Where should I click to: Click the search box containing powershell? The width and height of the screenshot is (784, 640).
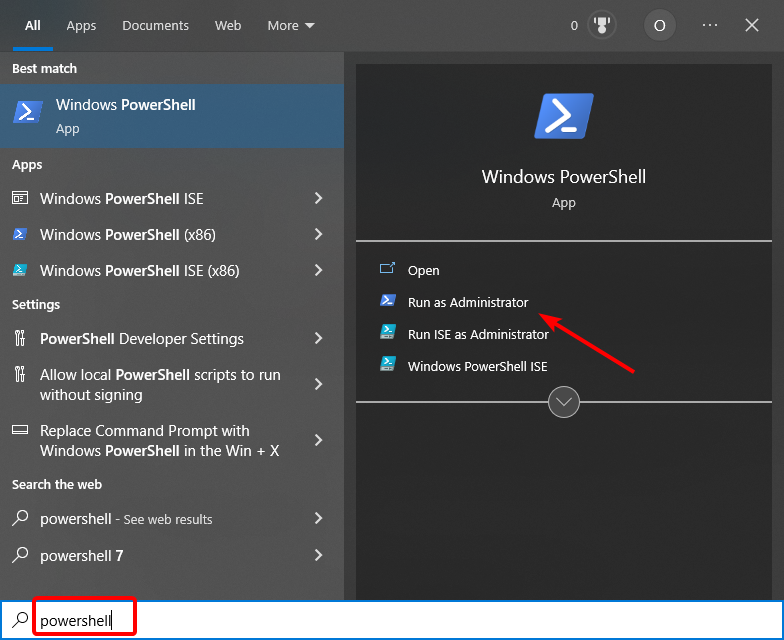(x=392, y=620)
